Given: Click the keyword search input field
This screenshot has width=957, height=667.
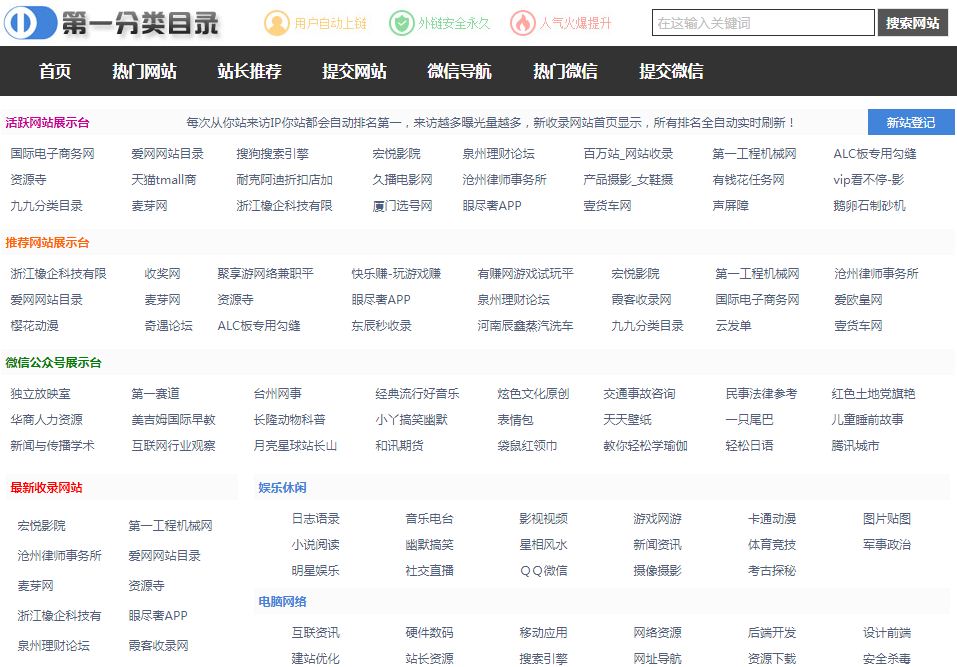Looking at the screenshot, I should pos(763,22).
